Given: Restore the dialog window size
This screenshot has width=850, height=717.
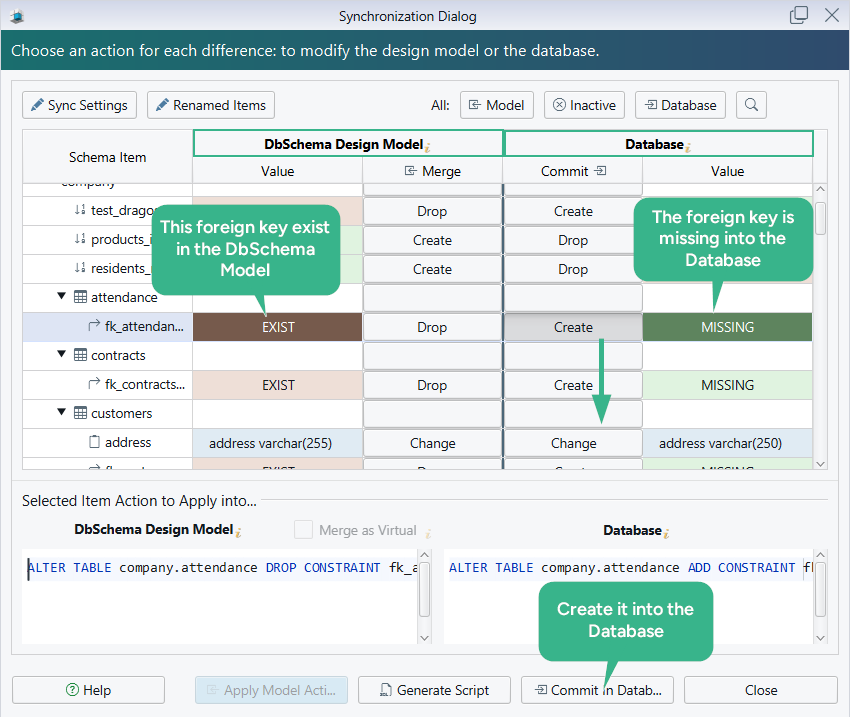Looking at the screenshot, I should [x=799, y=15].
